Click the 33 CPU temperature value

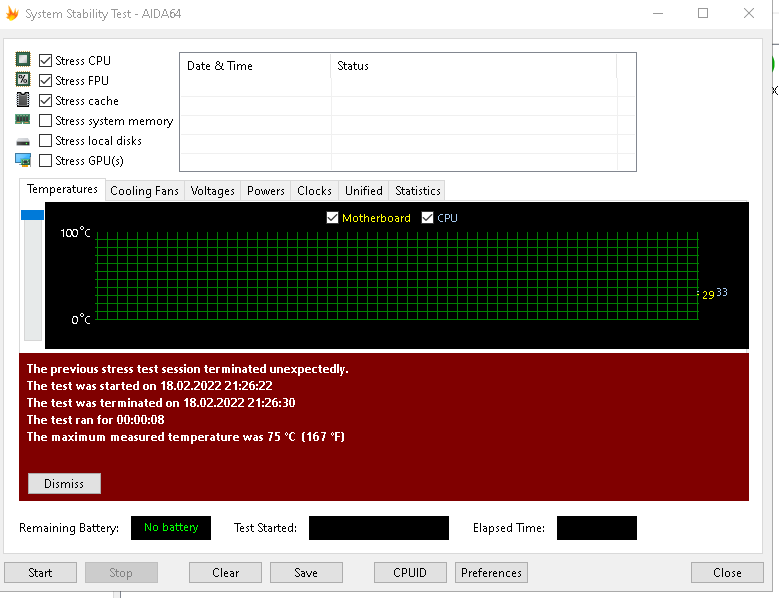coord(722,292)
